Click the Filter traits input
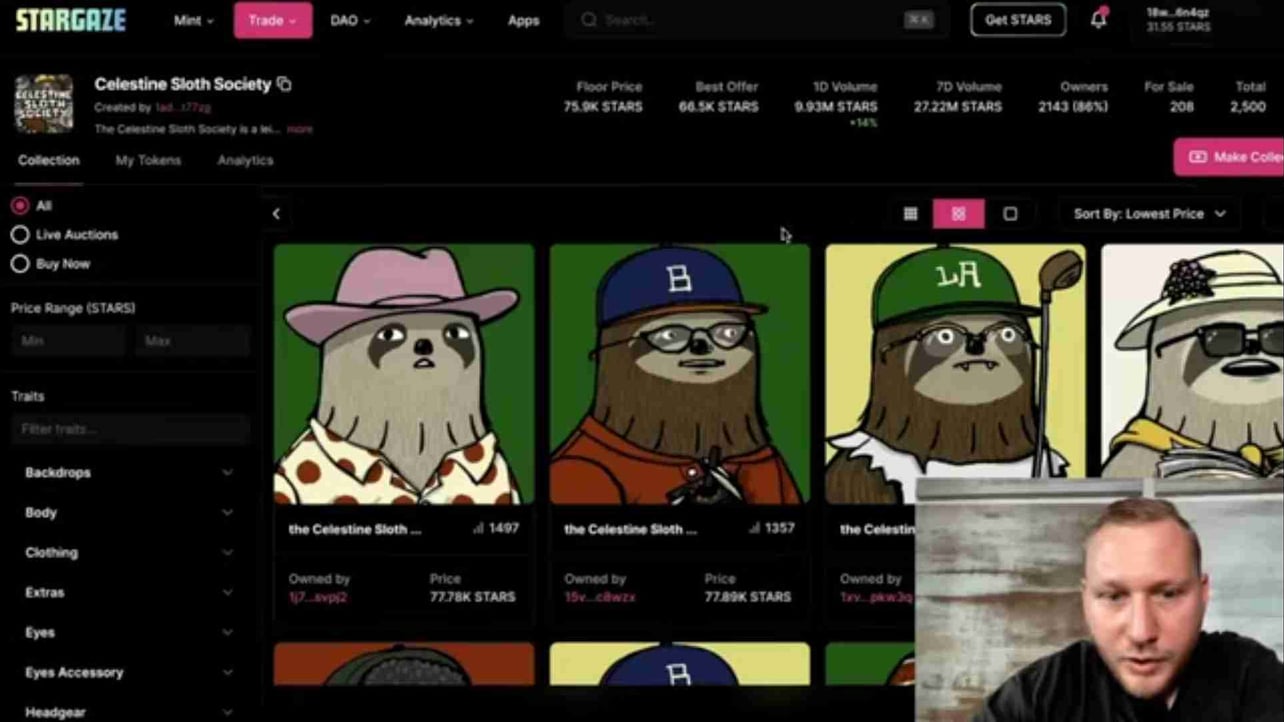 click(x=130, y=429)
